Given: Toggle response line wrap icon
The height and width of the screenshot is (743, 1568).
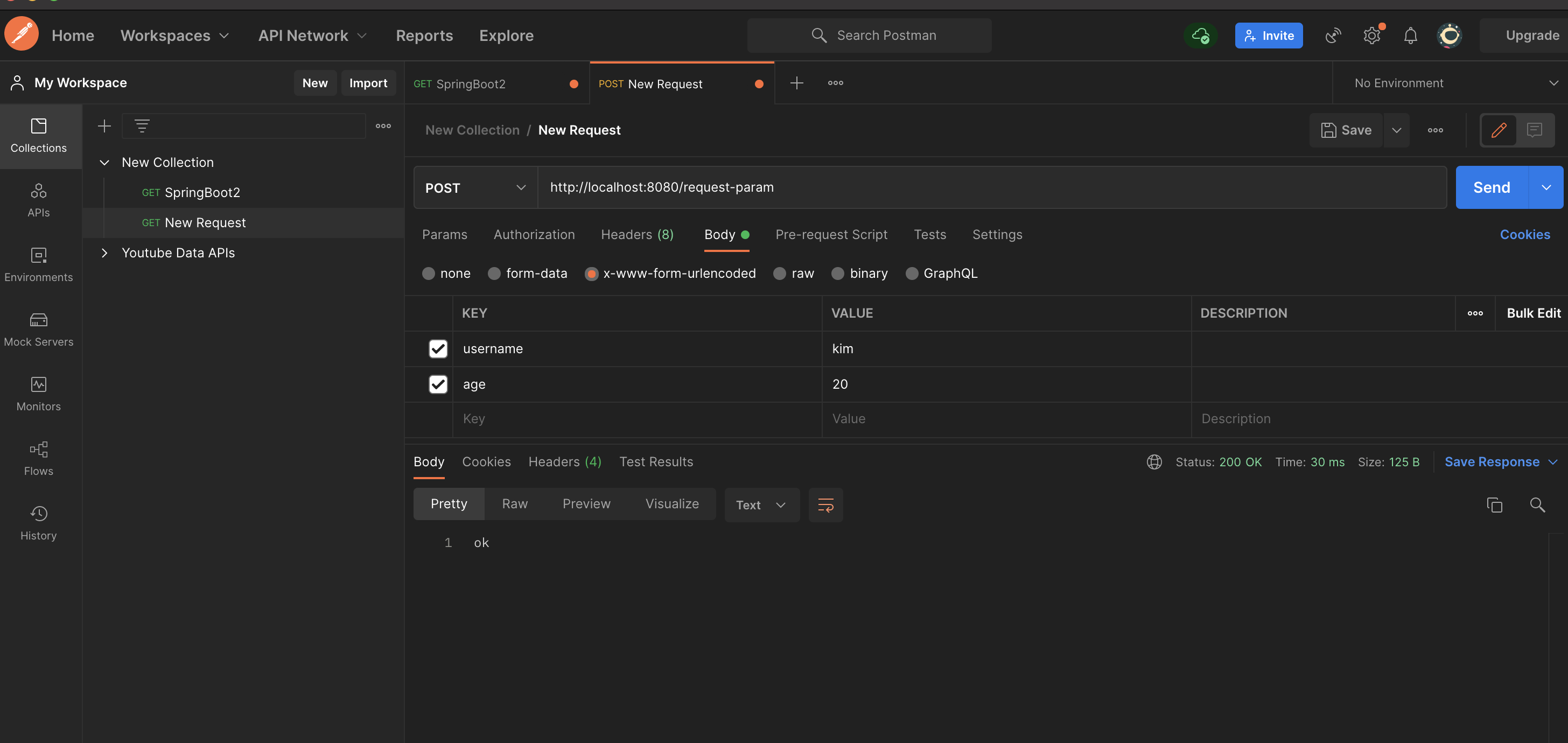Looking at the screenshot, I should click(825, 504).
